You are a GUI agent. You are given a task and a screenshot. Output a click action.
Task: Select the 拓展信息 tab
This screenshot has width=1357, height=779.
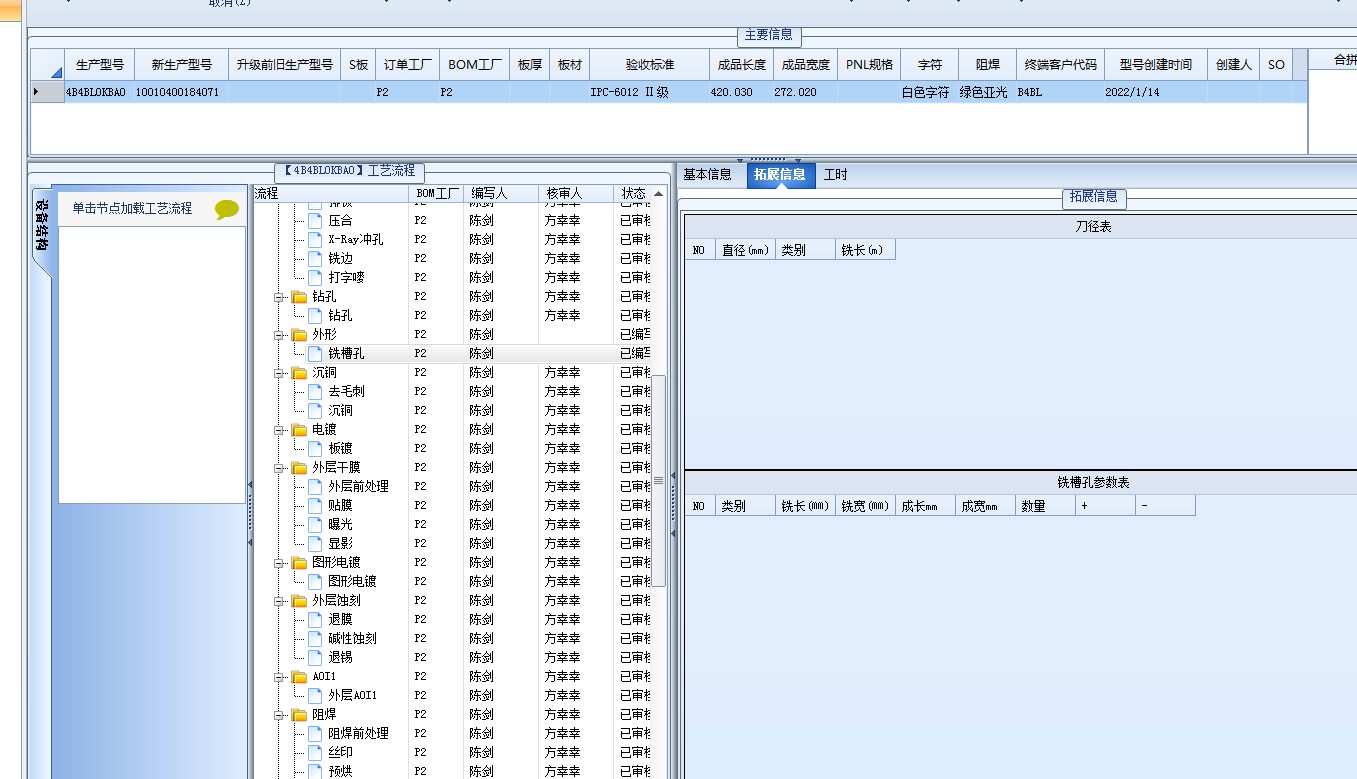(780, 175)
